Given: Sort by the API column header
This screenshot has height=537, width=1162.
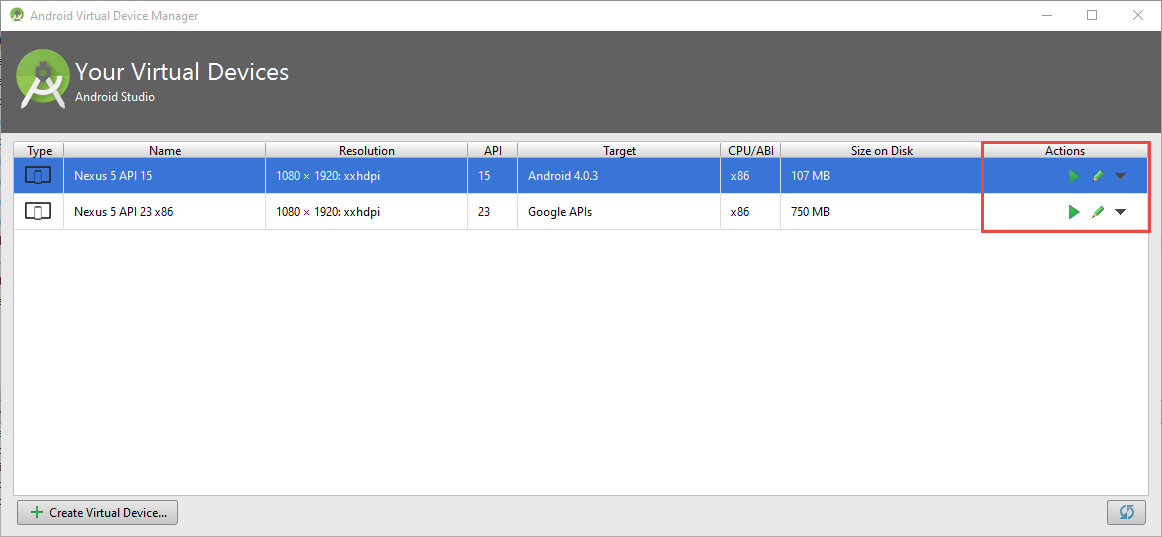Looking at the screenshot, I should (x=493, y=150).
